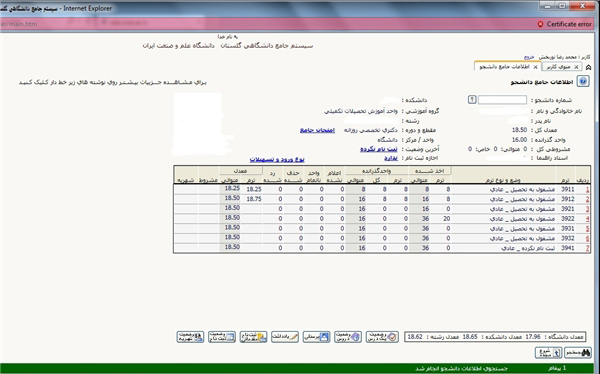Open the وضعیت شهریه tuition status button
600x374 pixels.
[x=190, y=337]
